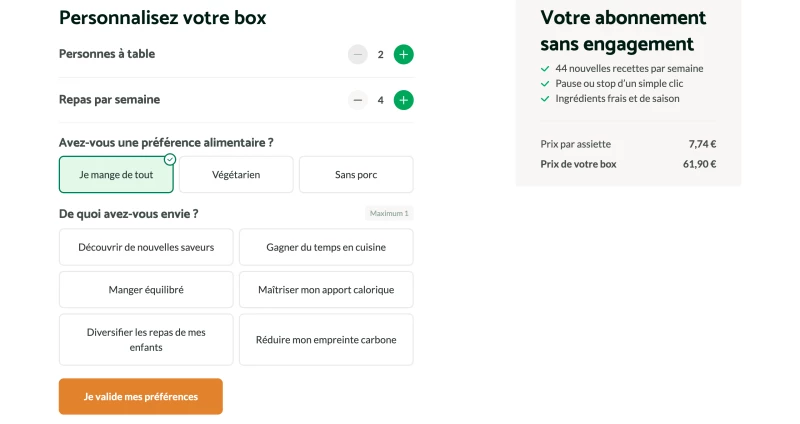
Task: Click check icon beside Ingrédients frais
Action: point(545,98)
